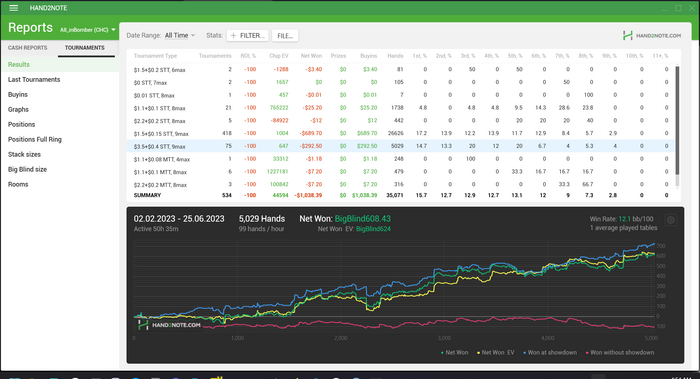Select Positions Full Ring report
Viewport: 700px width, 379px height.
pyautogui.click(x=35, y=139)
